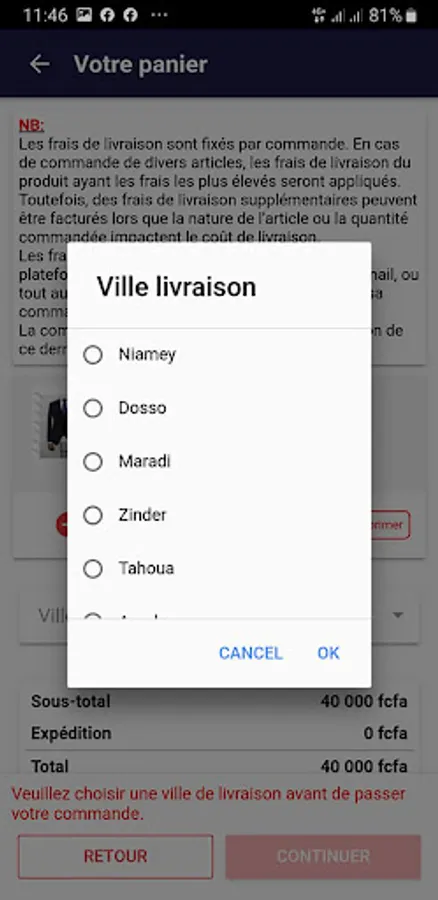
Task: Tap the battery status icon
Action: [x=410, y=15]
